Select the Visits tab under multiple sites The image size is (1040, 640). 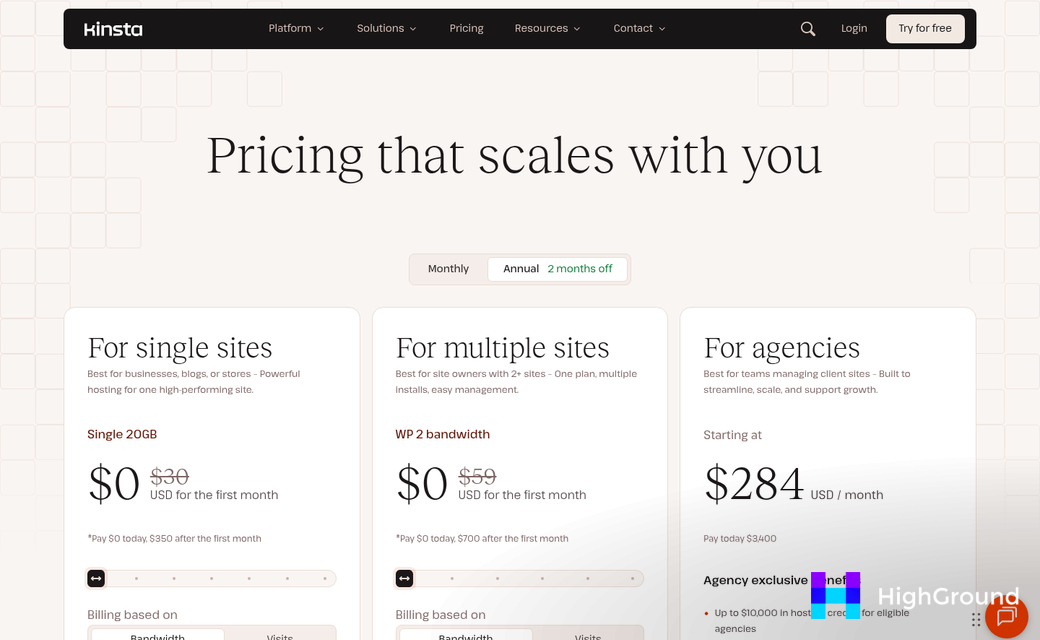(x=588, y=636)
